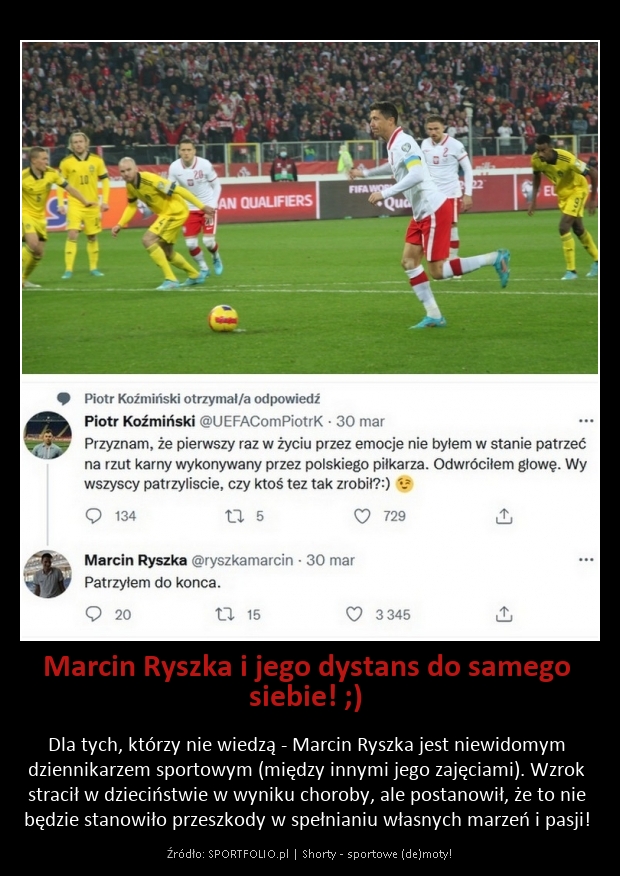This screenshot has height=876, width=620.
Task: Share Piotr Koźmiński's tweet via upload icon
Action: pos(504,516)
